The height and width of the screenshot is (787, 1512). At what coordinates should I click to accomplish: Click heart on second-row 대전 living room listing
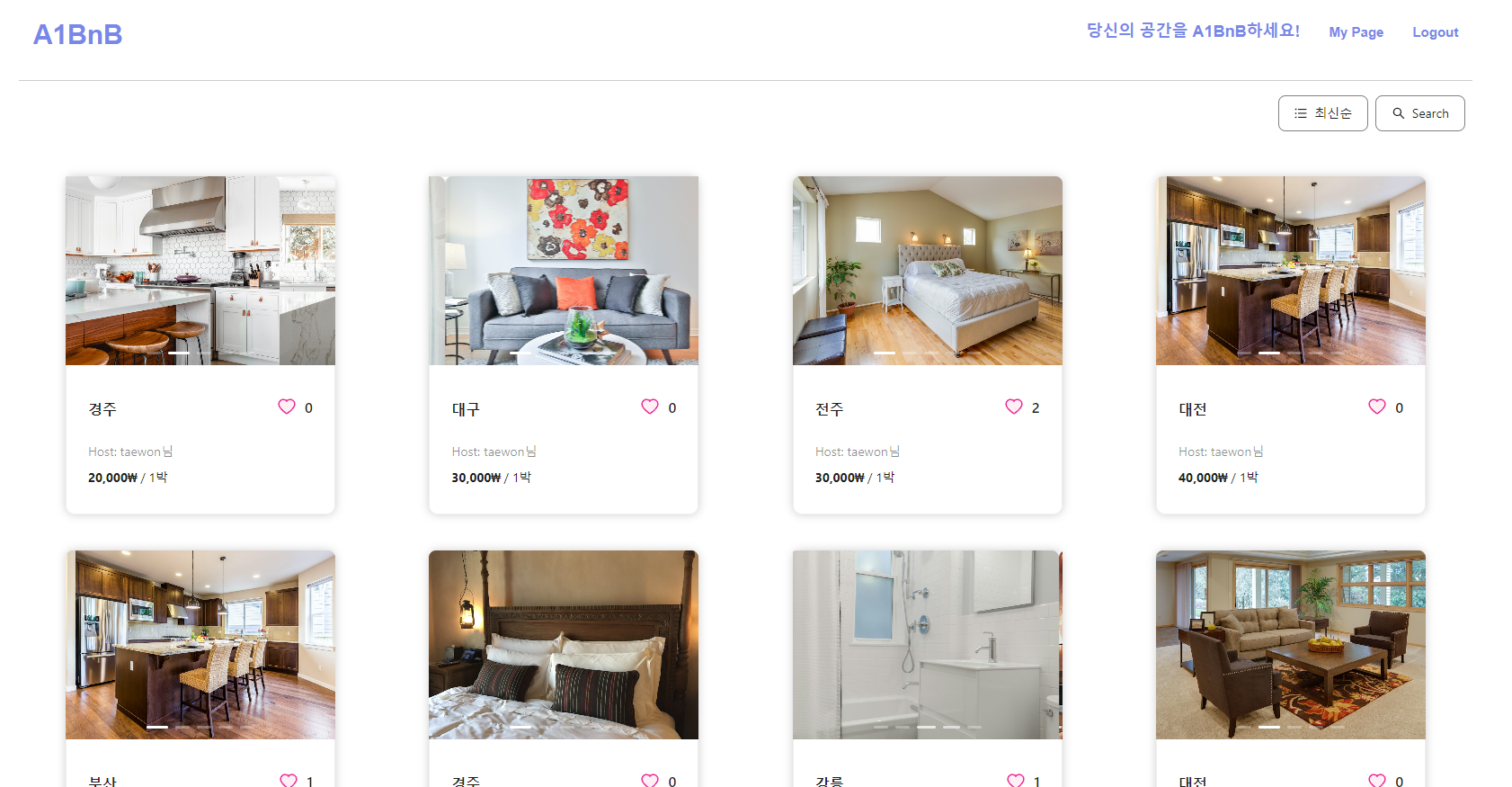pos(1377,781)
